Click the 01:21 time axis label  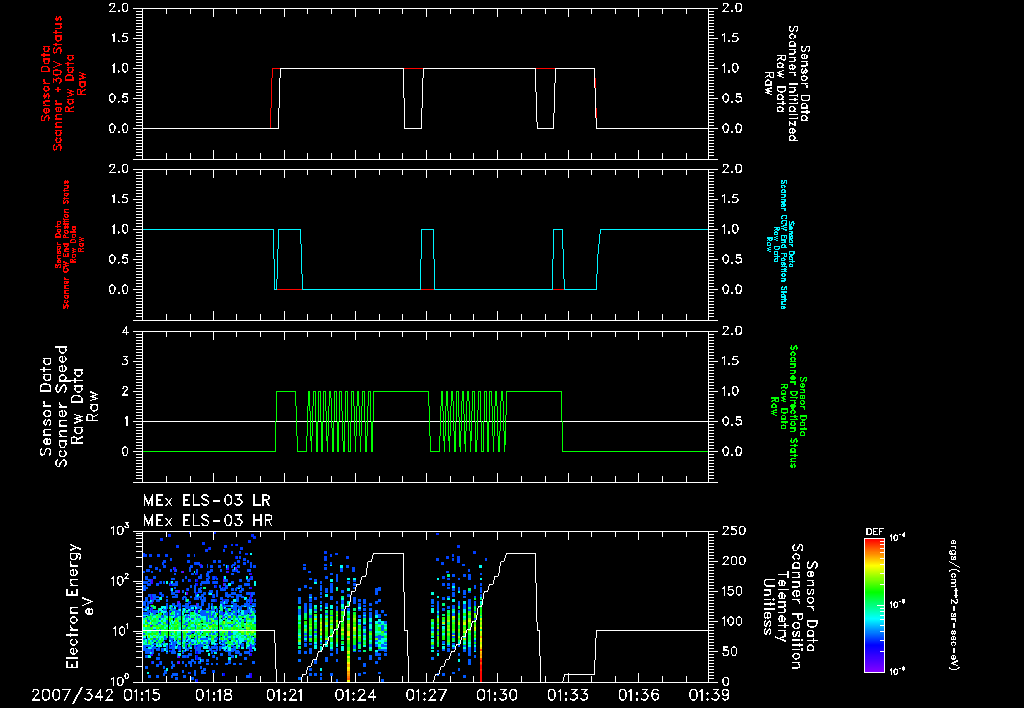[x=284, y=696]
